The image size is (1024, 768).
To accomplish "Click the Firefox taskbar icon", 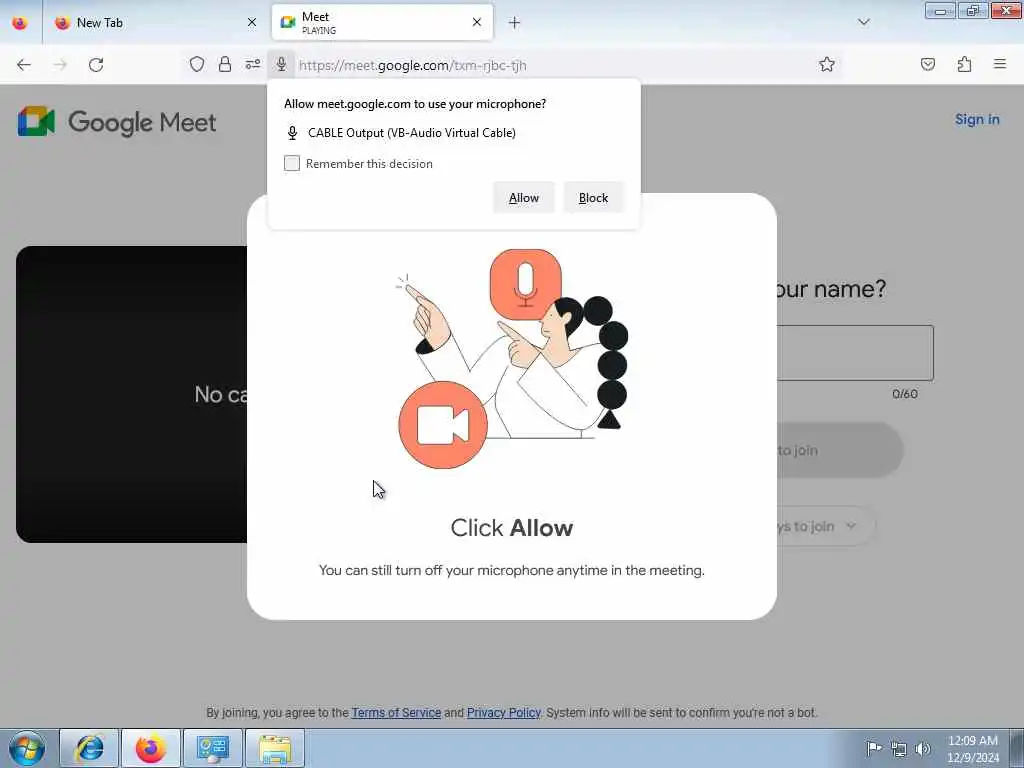I will coord(151,748).
